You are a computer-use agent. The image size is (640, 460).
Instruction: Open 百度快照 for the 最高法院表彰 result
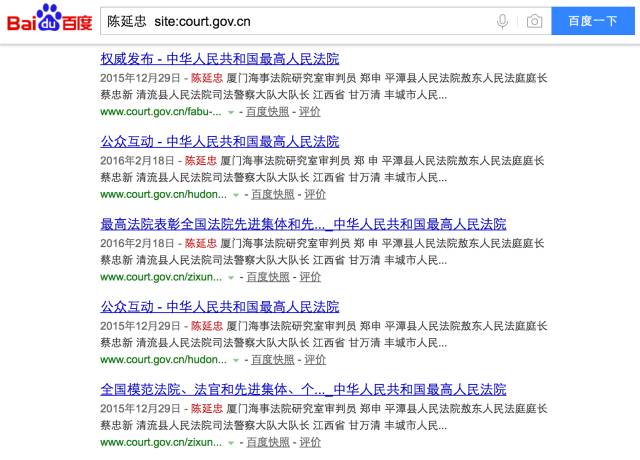pos(270,277)
